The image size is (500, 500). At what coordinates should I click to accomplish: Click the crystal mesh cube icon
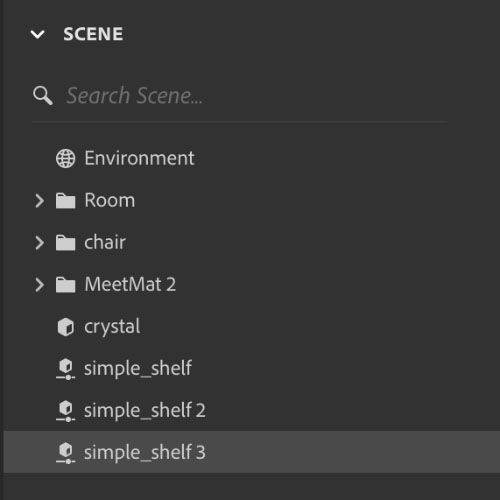[65, 327]
